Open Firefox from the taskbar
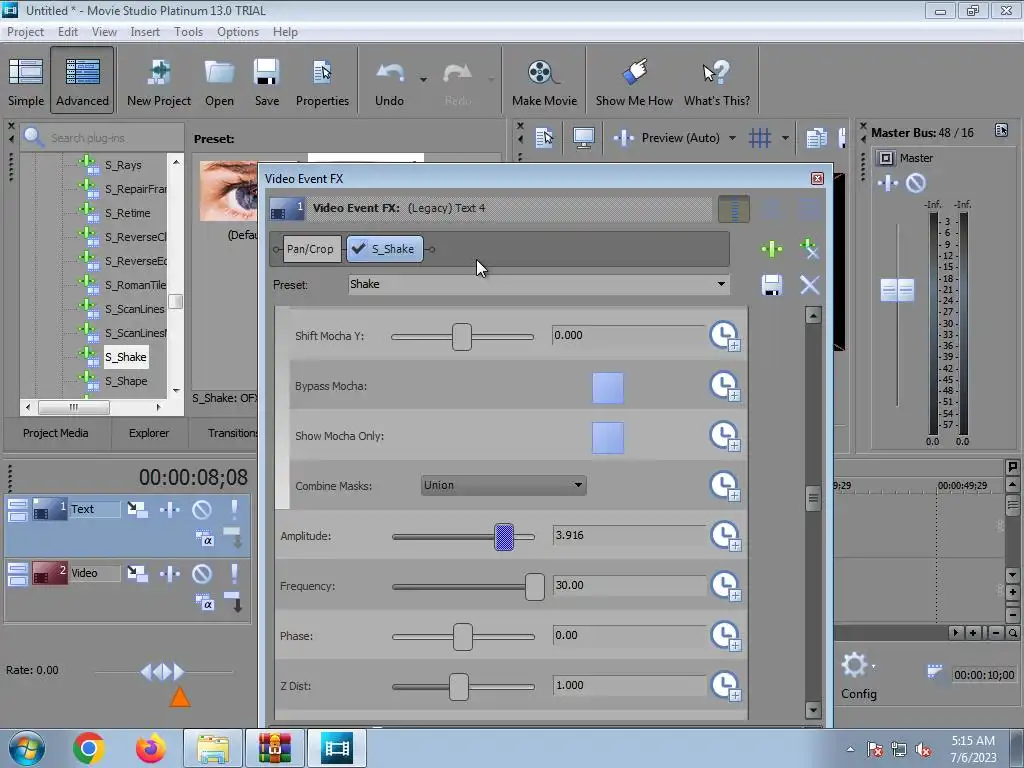Viewport: 1024px width, 768px height. pyautogui.click(x=150, y=748)
